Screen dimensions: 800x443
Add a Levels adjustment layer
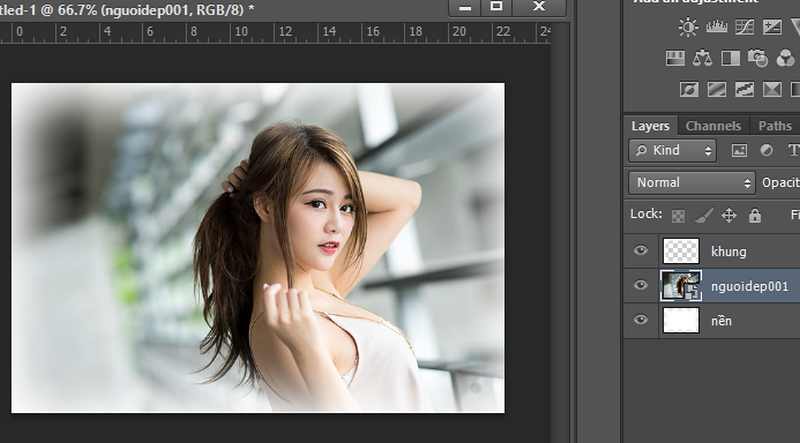tap(716, 27)
